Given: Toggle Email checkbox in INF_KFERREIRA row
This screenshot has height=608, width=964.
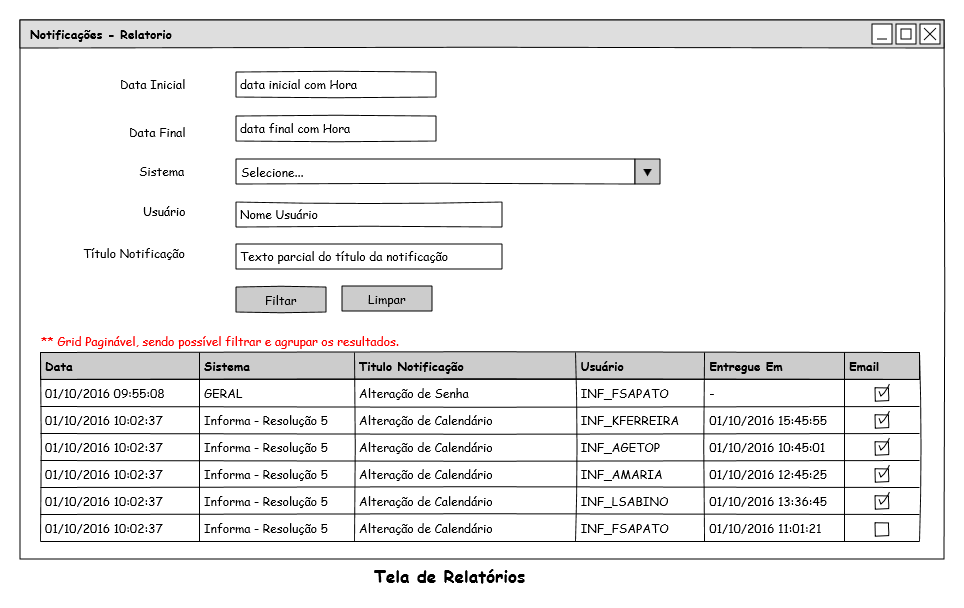Looking at the screenshot, I should pos(881,421).
